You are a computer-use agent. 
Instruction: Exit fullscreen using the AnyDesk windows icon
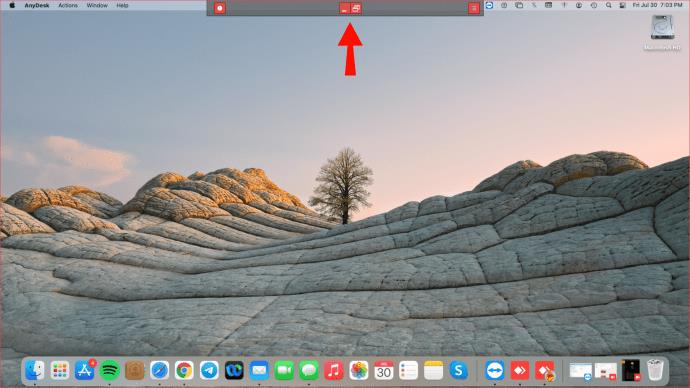[356, 8]
